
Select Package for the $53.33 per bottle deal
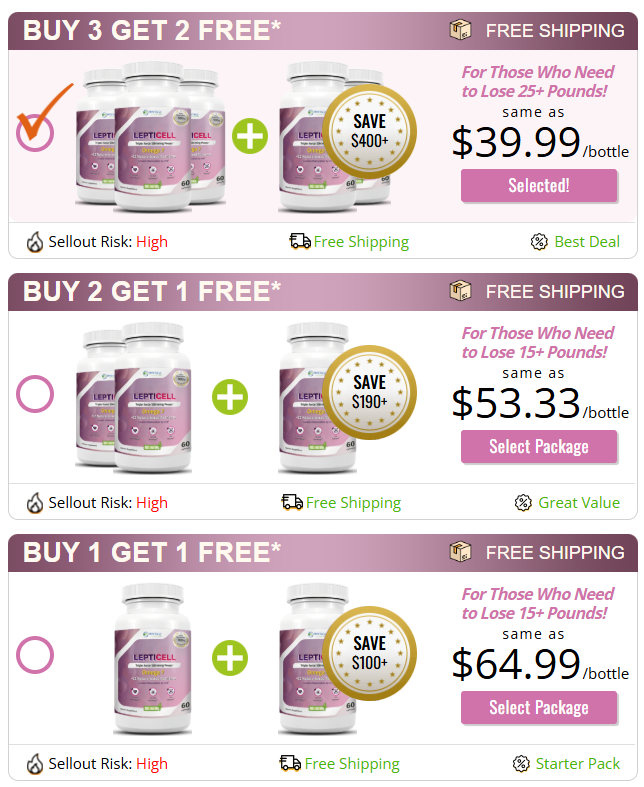pos(539,447)
